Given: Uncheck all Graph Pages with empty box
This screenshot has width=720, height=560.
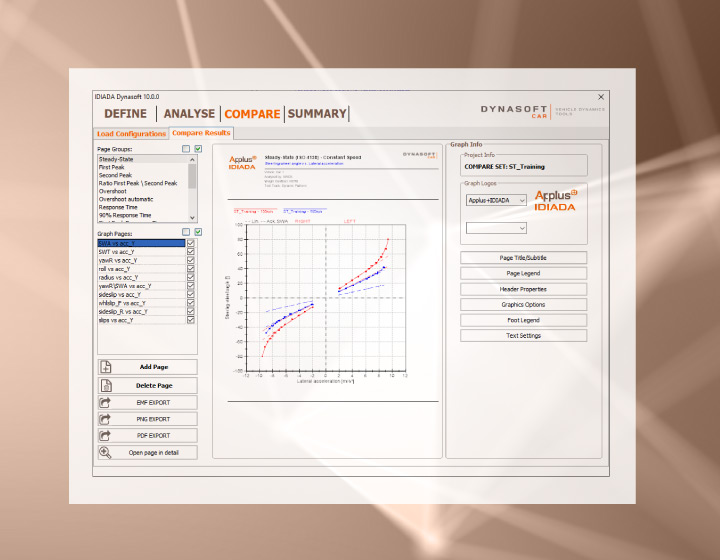Looking at the screenshot, I should tap(186, 232).
